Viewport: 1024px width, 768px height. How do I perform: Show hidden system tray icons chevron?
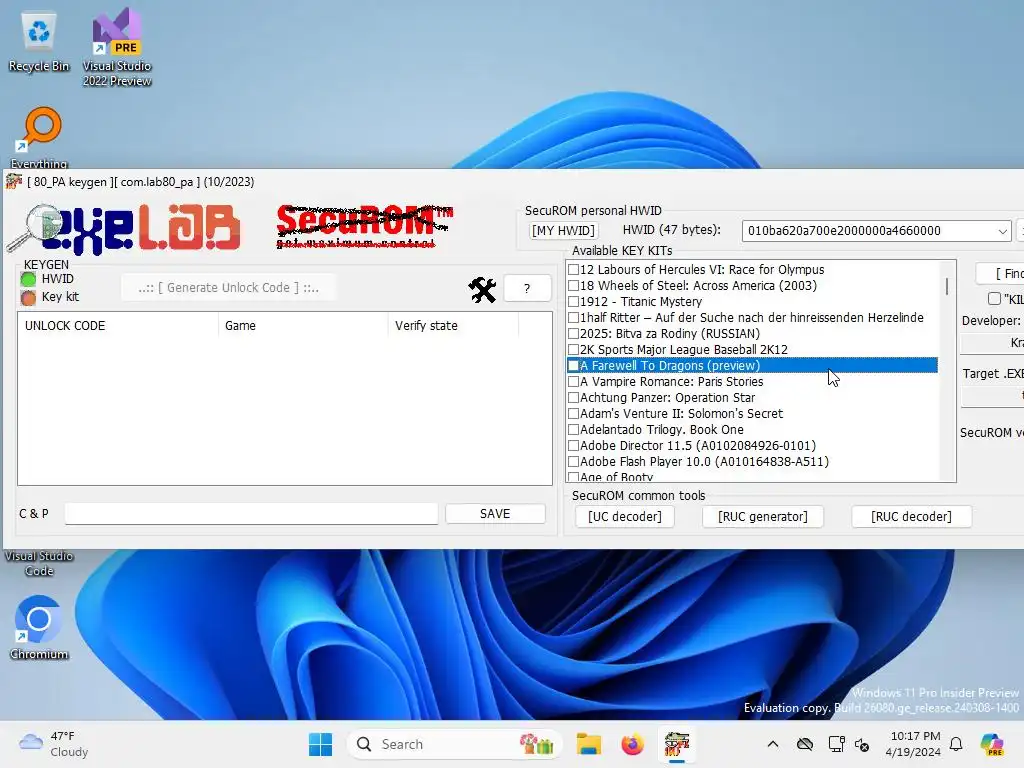(x=773, y=744)
